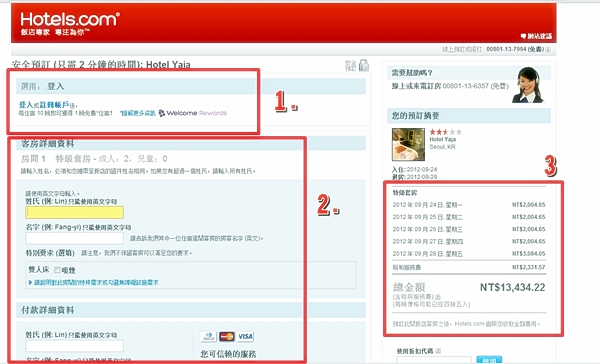The width and height of the screenshot is (600, 364).
Task: Click the NT$13,434.22 total amount
Action: [512, 287]
